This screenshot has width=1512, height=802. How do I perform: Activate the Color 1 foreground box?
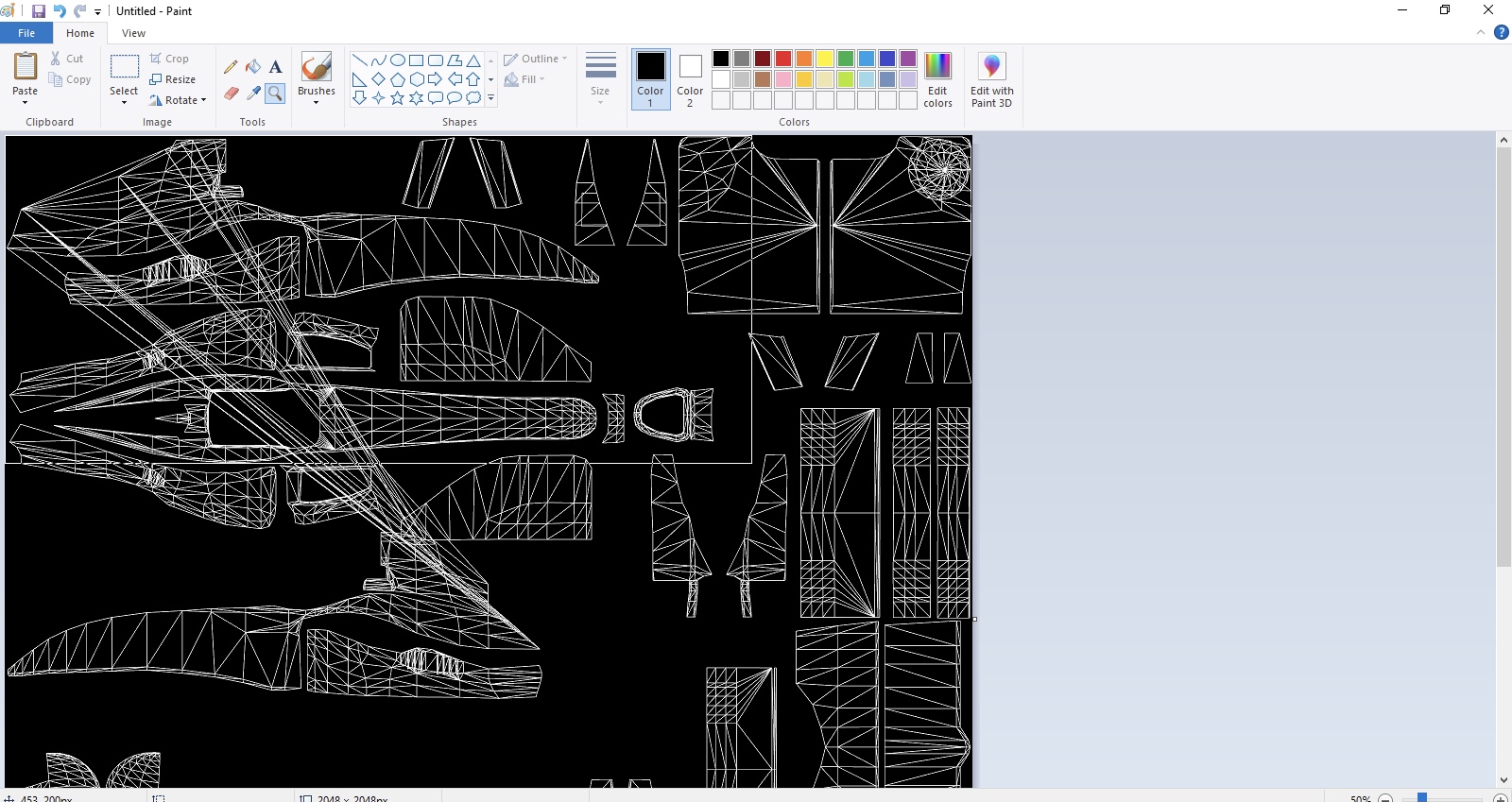[x=650, y=79]
